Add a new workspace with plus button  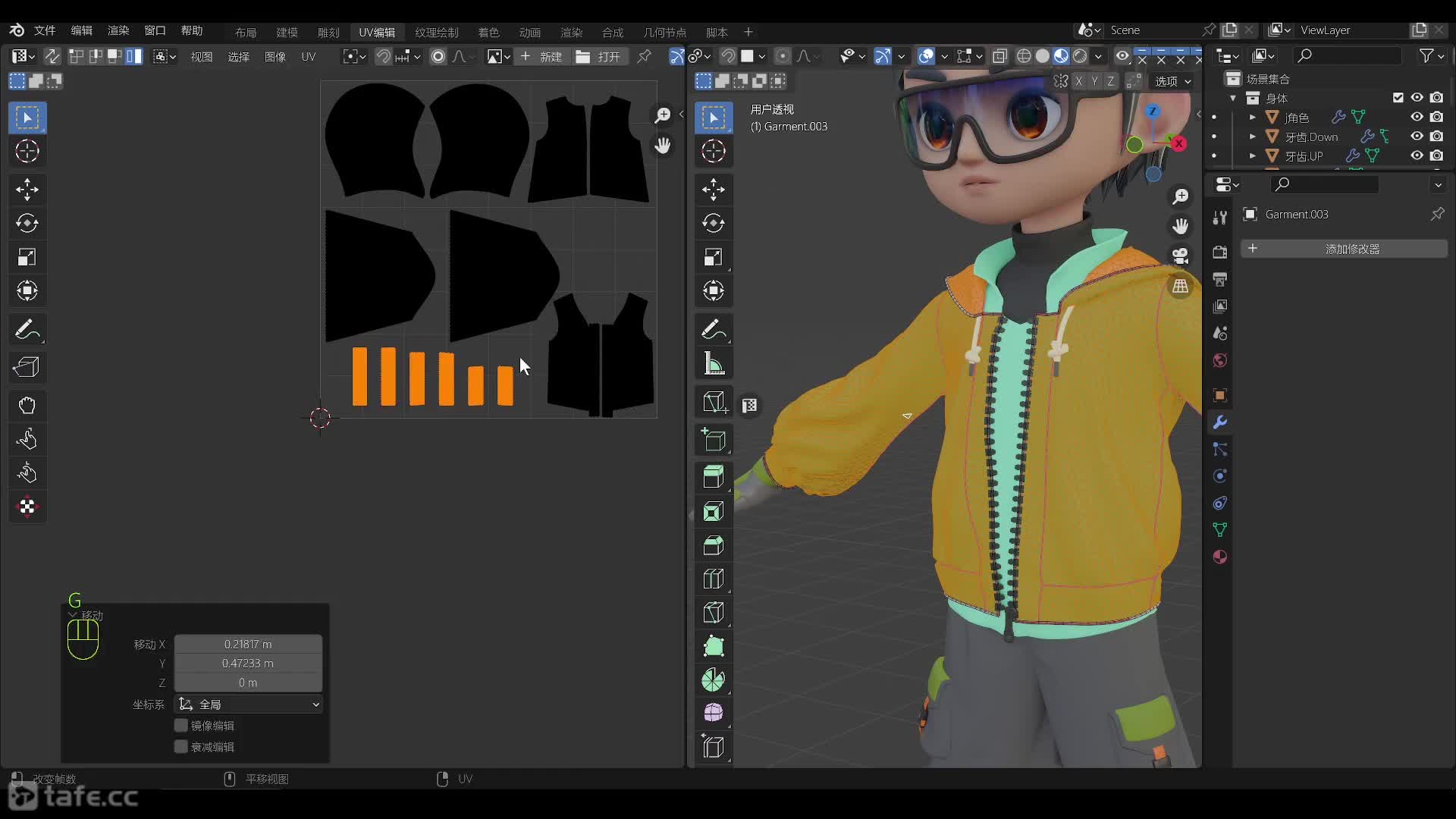click(748, 31)
